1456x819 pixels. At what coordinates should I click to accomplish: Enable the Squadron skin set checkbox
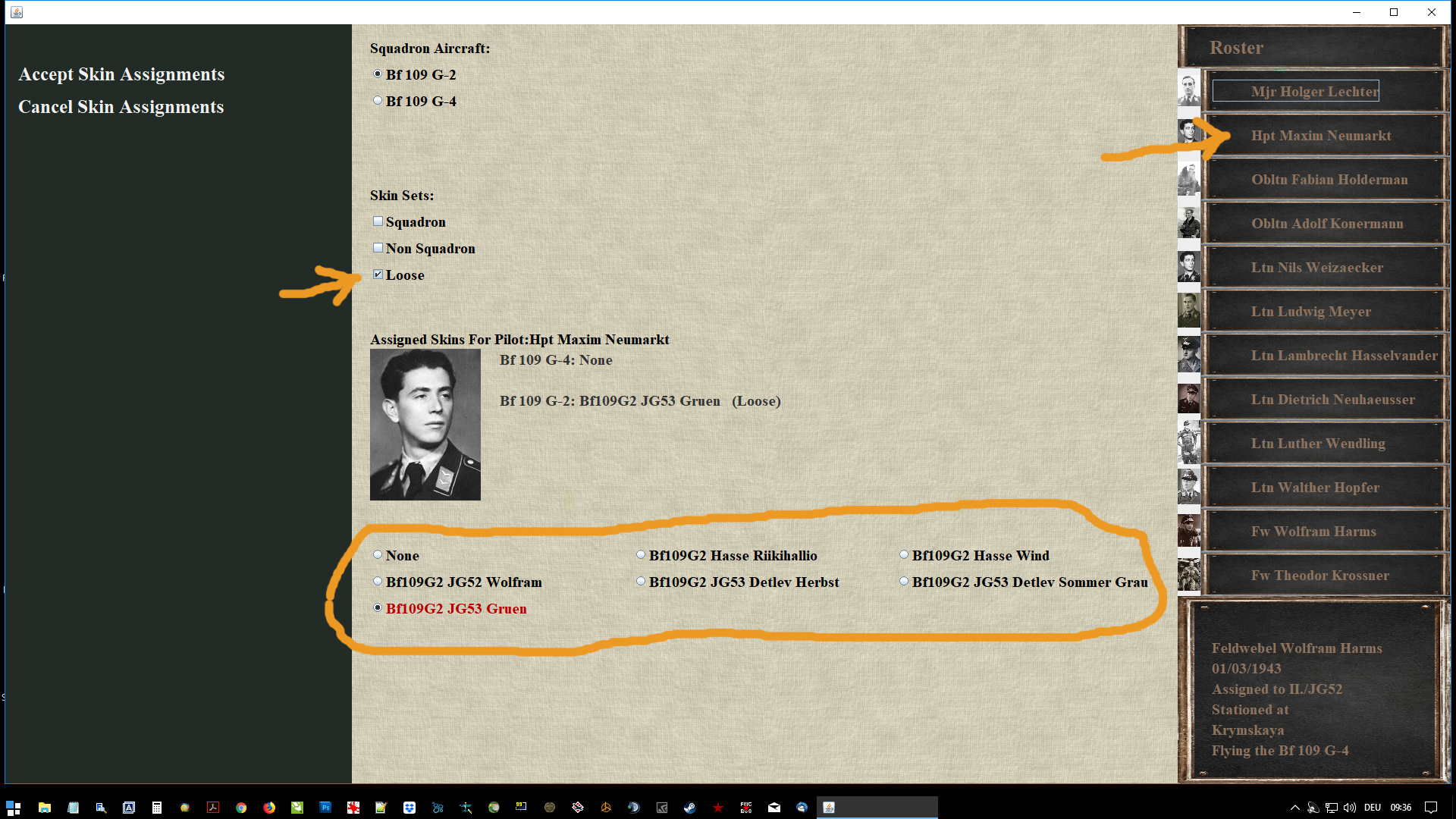point(378,221)
